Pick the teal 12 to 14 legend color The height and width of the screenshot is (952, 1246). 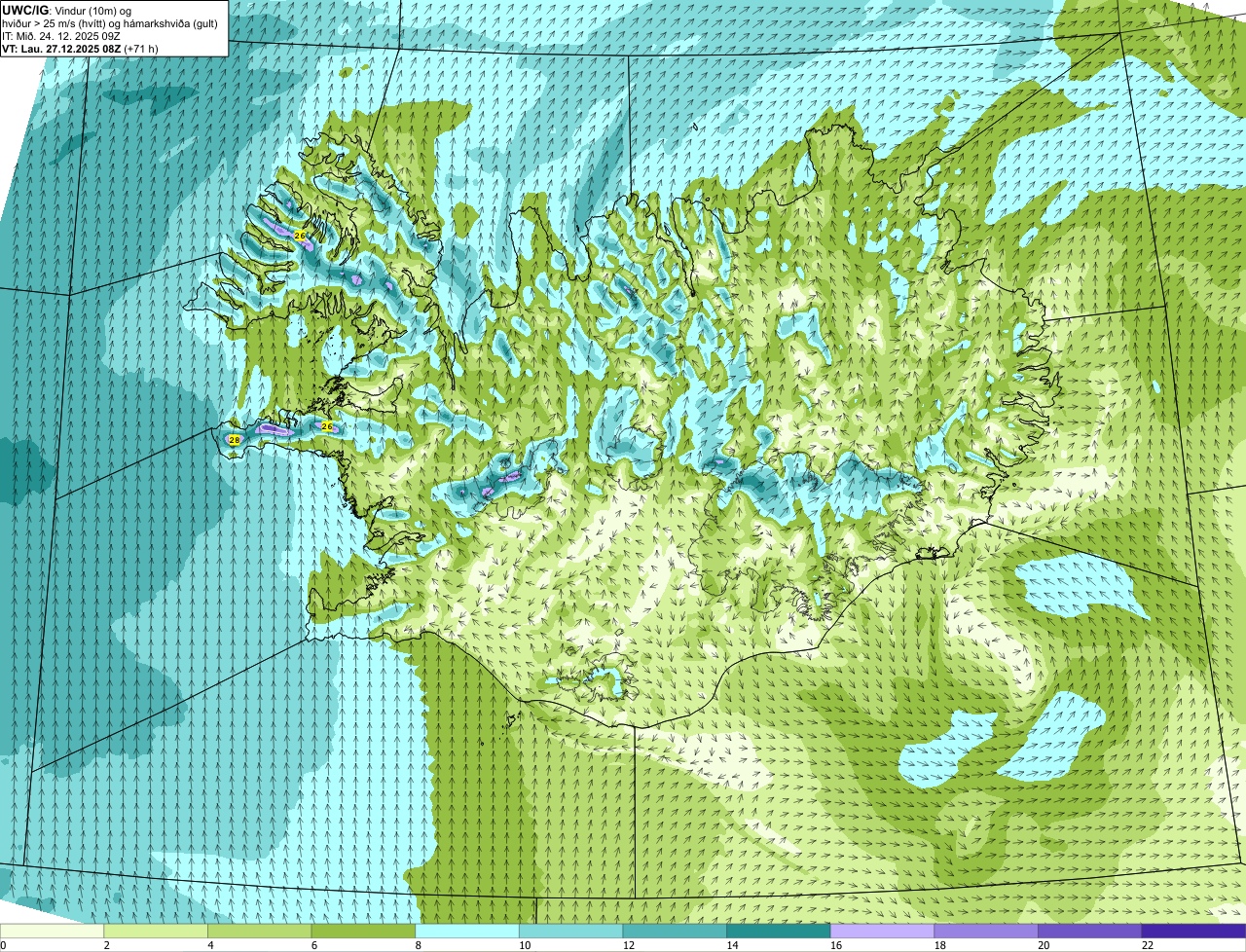675,931
